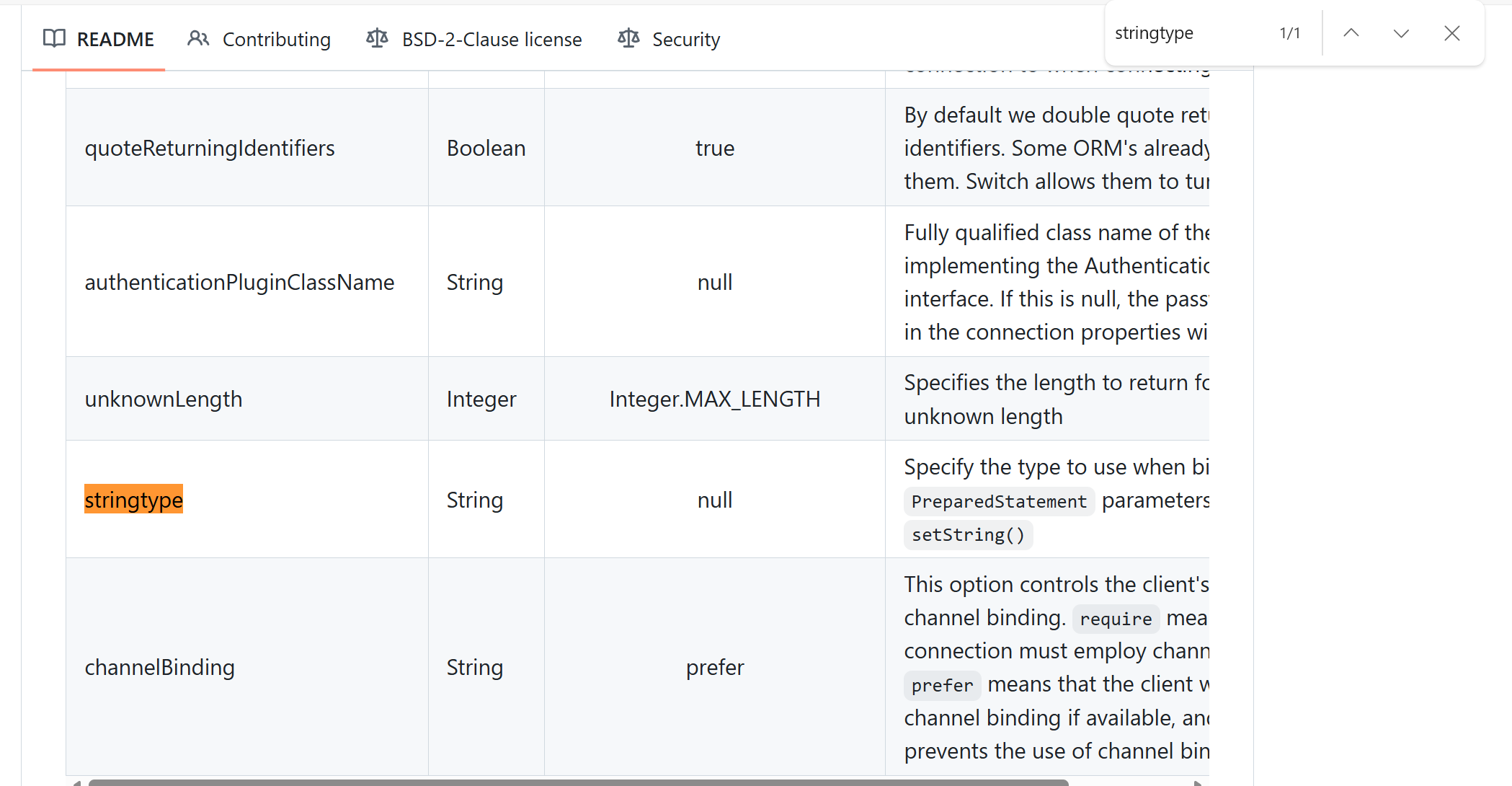The image size is (1512, 786).
Task: Click String type in stringtype row
Action: click(x=475, y=500)
